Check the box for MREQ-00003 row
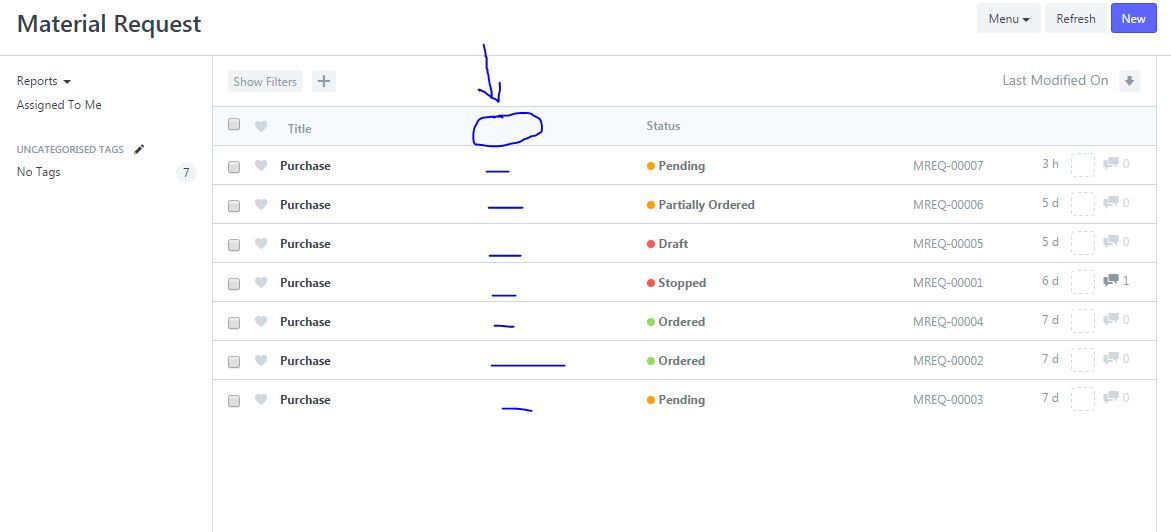1171x532 pixels. pos(234,401)
